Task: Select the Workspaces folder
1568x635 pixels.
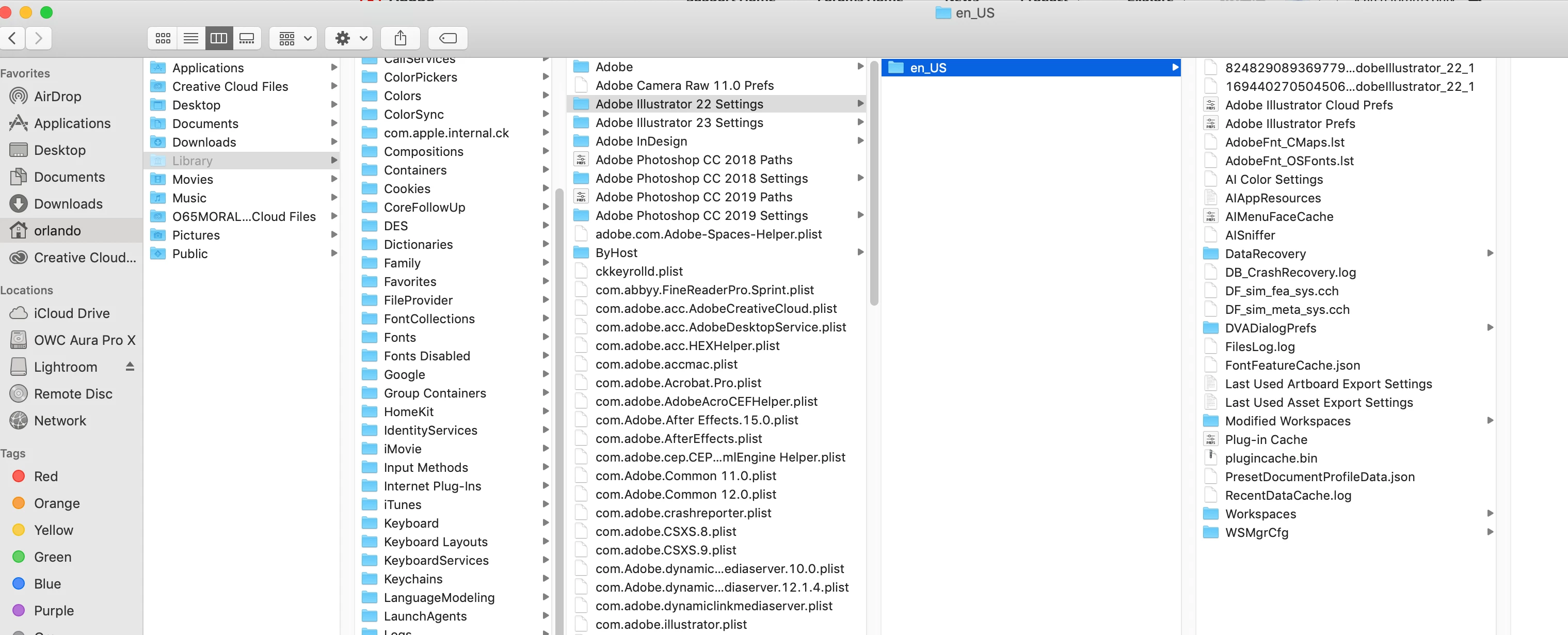Action: [1260, 514]
